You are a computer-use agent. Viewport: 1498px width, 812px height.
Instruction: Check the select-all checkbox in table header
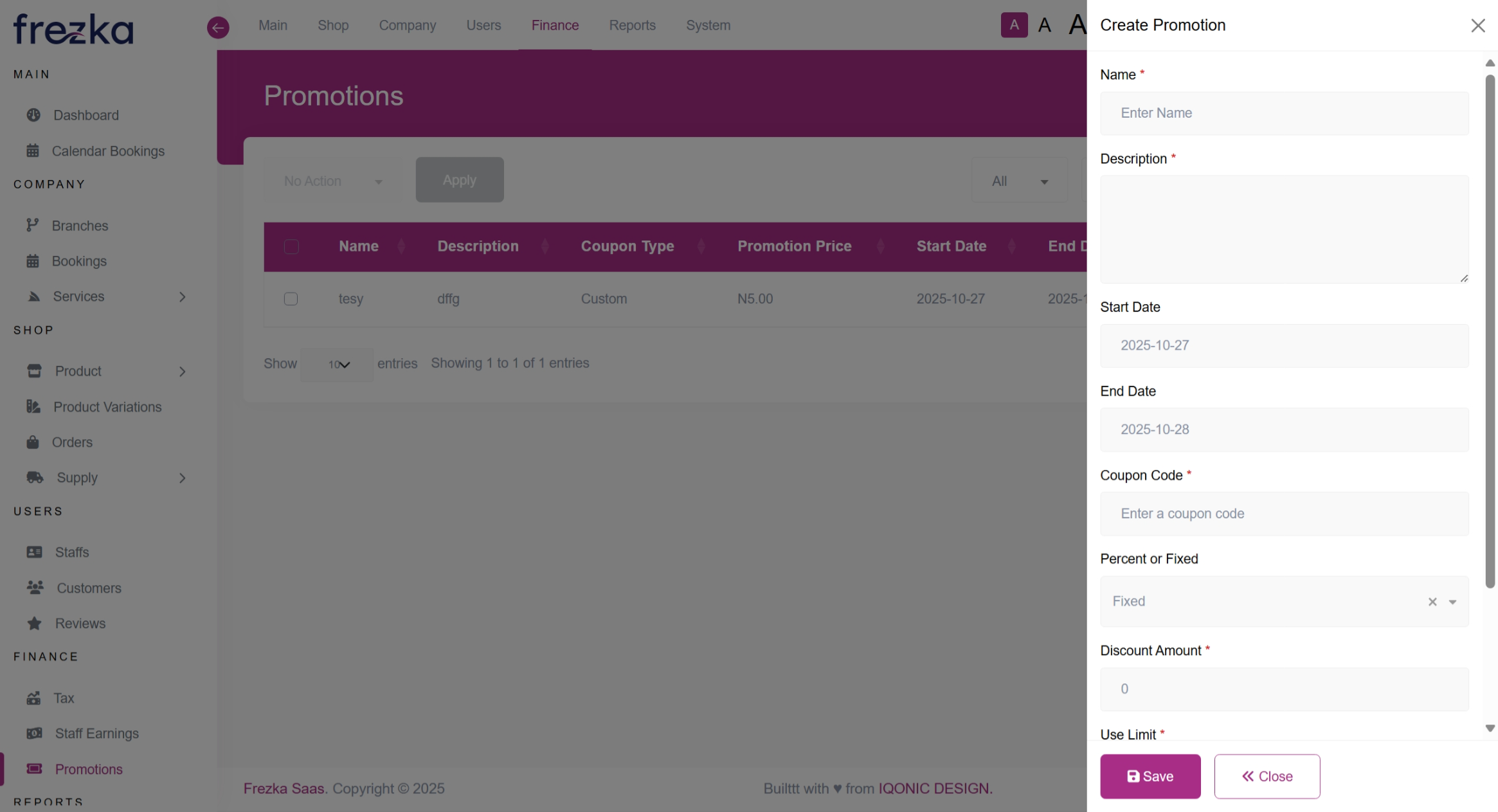291,247
